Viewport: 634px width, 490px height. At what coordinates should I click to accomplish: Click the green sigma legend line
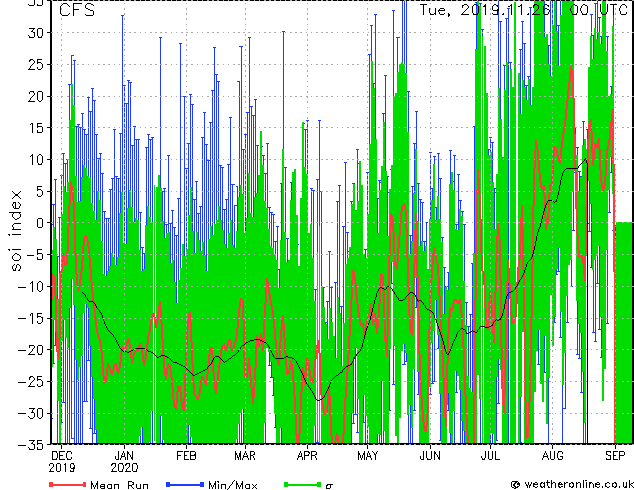pyautogui.click(x=303, y=484)
